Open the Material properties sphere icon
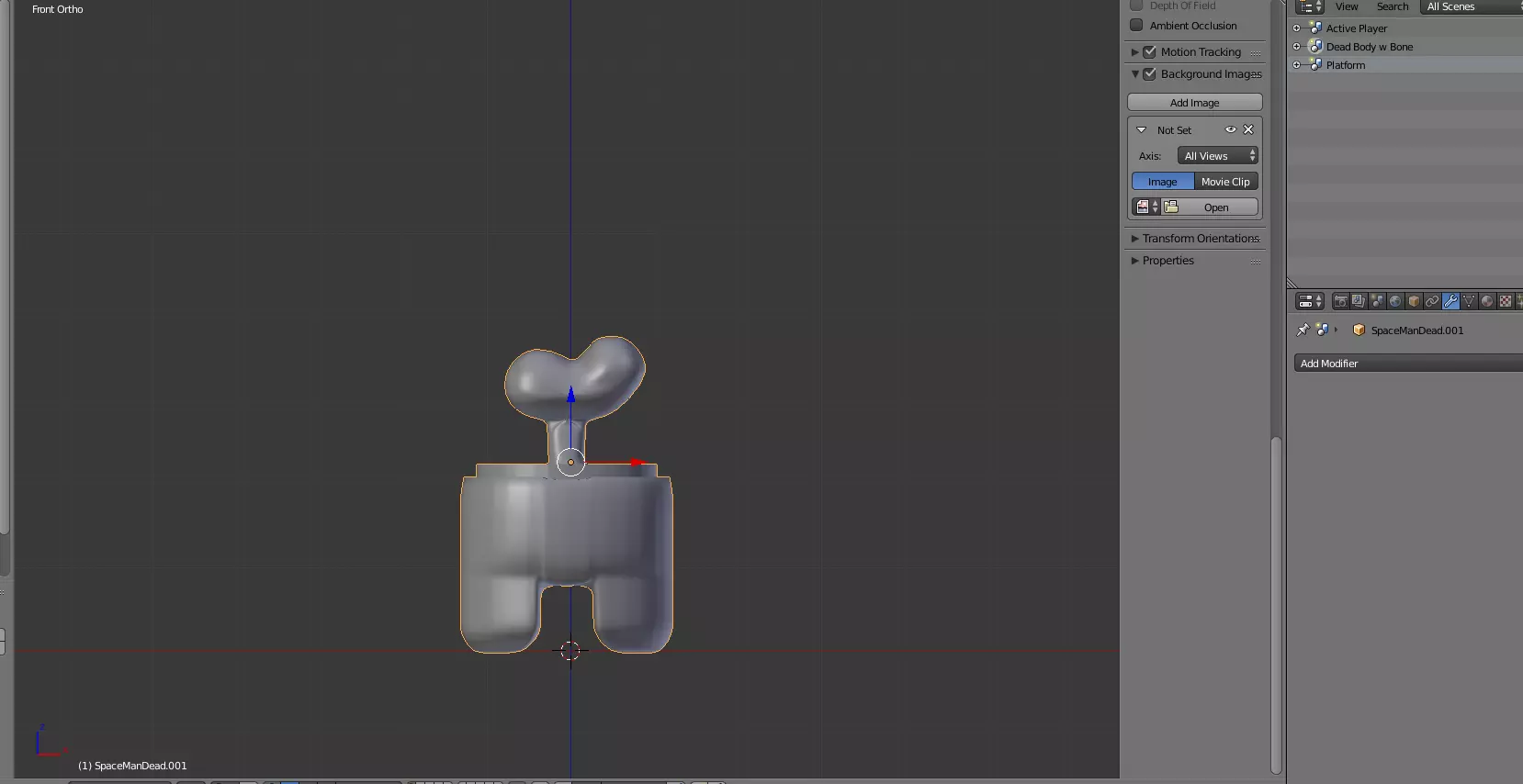Viewport: 1523px width, 784px height. (x=1487, y=301)
